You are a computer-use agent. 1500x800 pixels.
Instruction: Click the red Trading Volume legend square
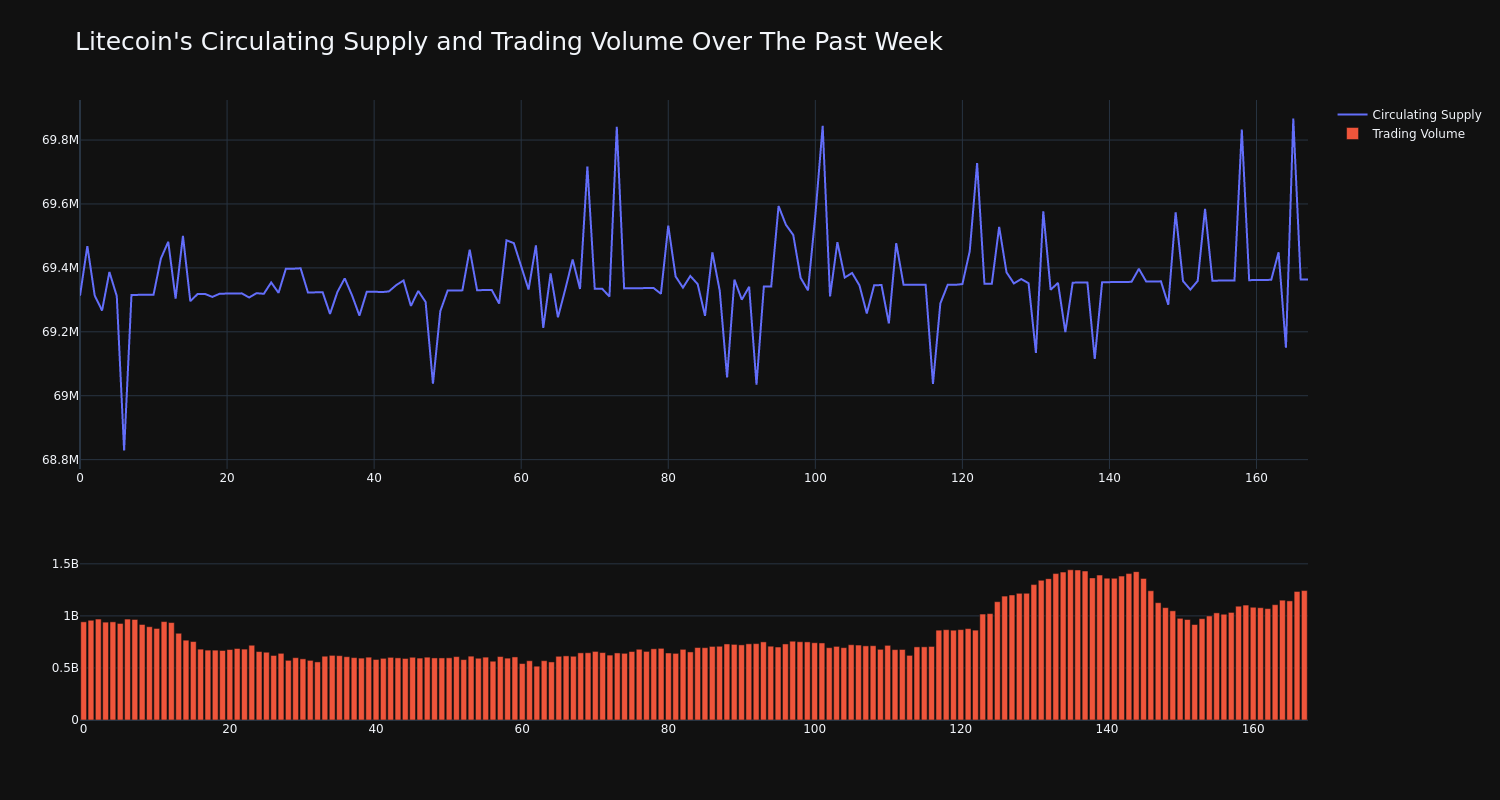coord(1352,134)
